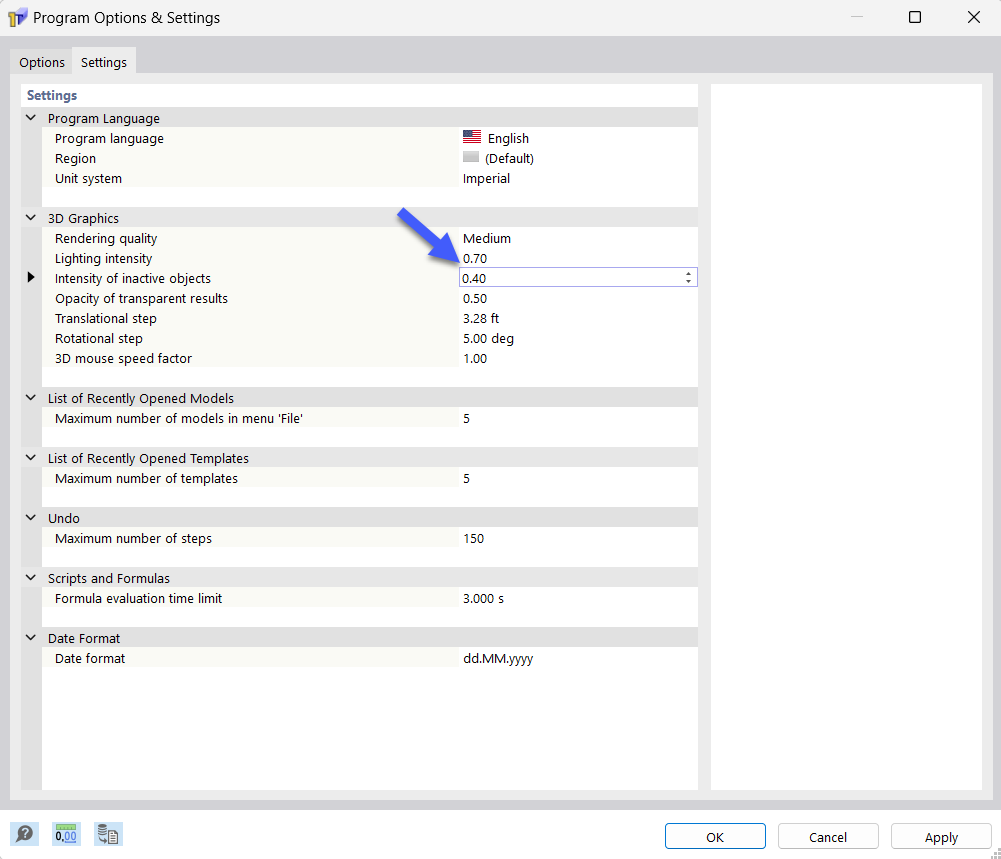This screenshot has height=859, width=1001.
Task: Apply the current settings
Action: pyautogui.click(x=939, y=836)
